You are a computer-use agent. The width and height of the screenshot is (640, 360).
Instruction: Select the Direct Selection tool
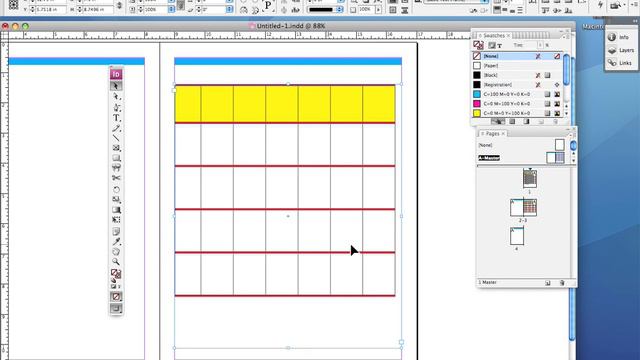(116, 97)
